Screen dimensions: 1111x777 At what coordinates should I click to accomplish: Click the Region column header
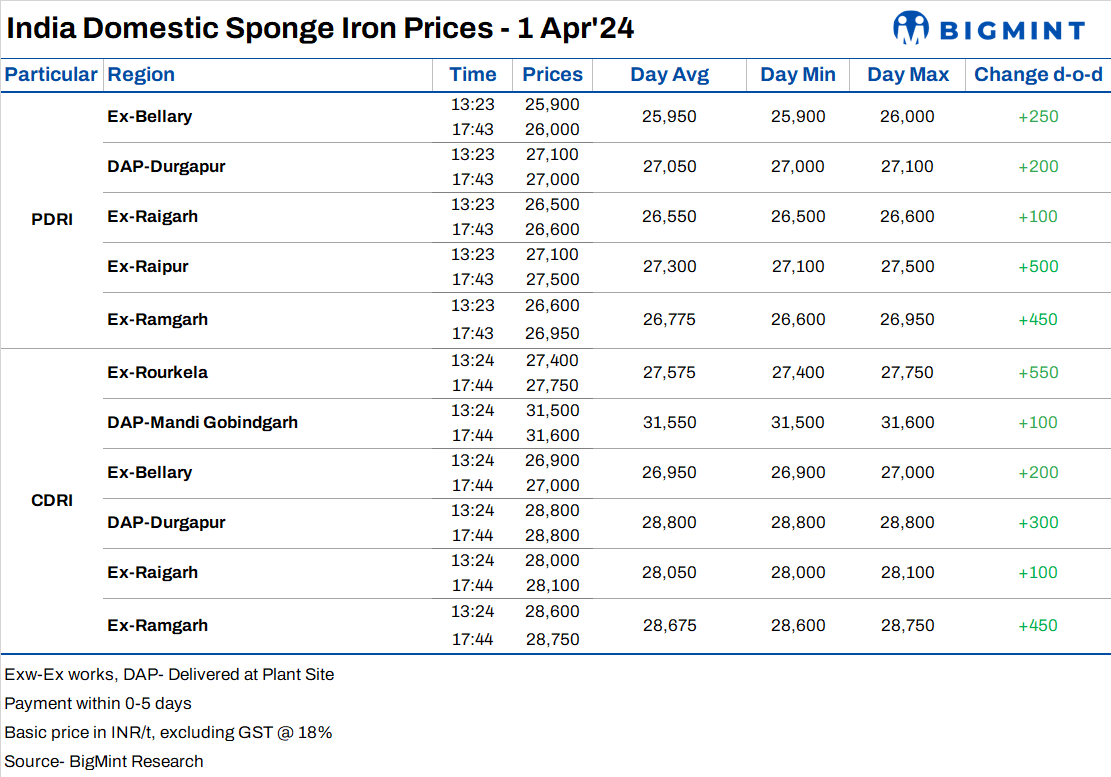click(141, 74)
